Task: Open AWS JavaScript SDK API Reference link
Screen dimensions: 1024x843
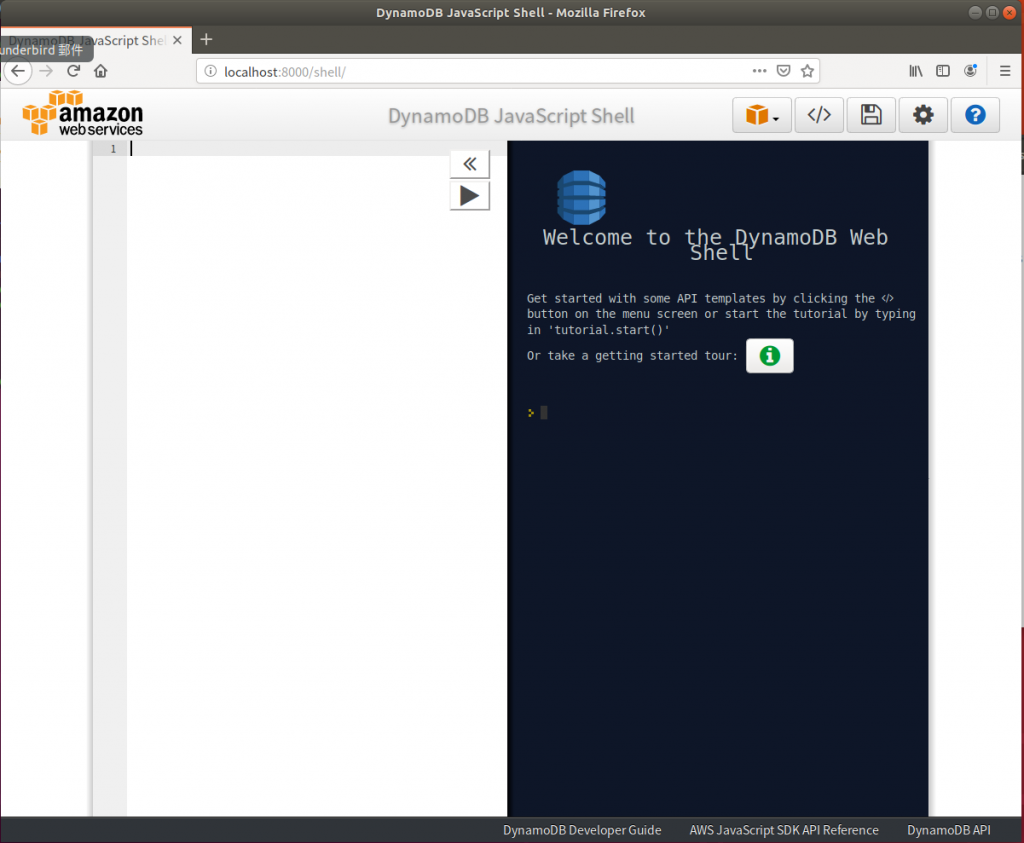Action: (784, 830)
